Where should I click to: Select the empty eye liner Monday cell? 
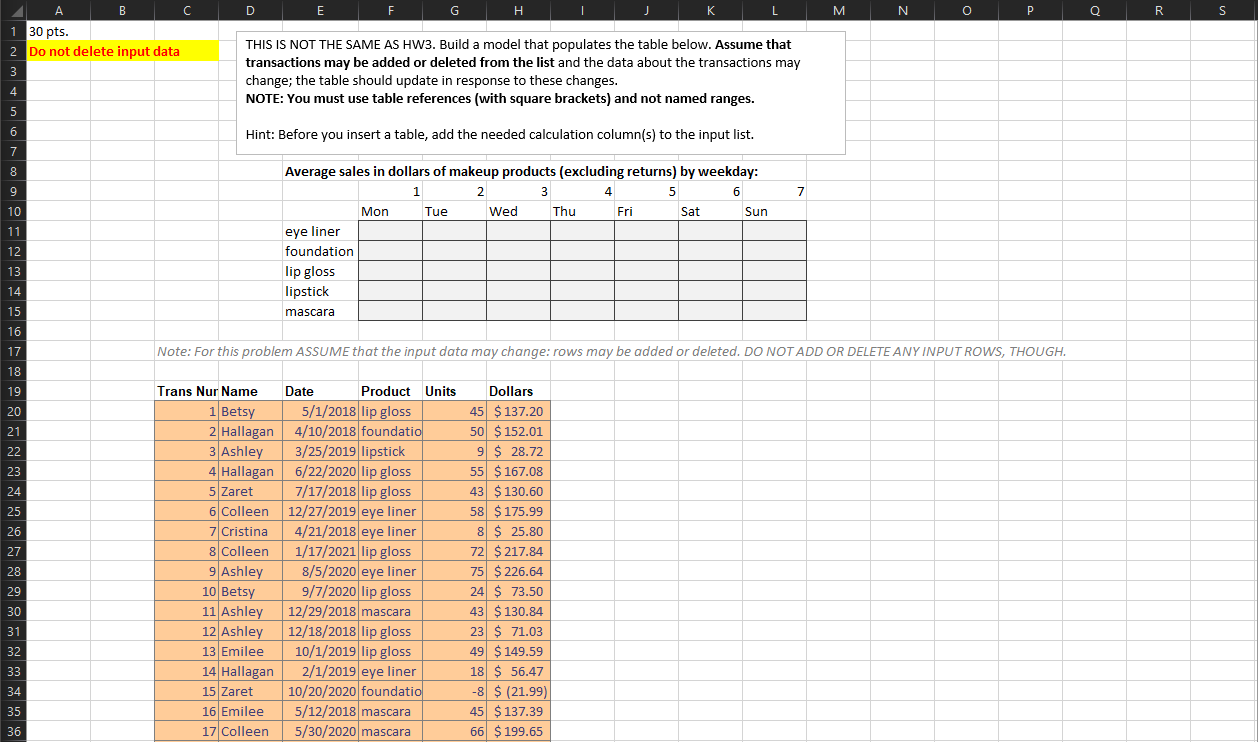point(390,231)
